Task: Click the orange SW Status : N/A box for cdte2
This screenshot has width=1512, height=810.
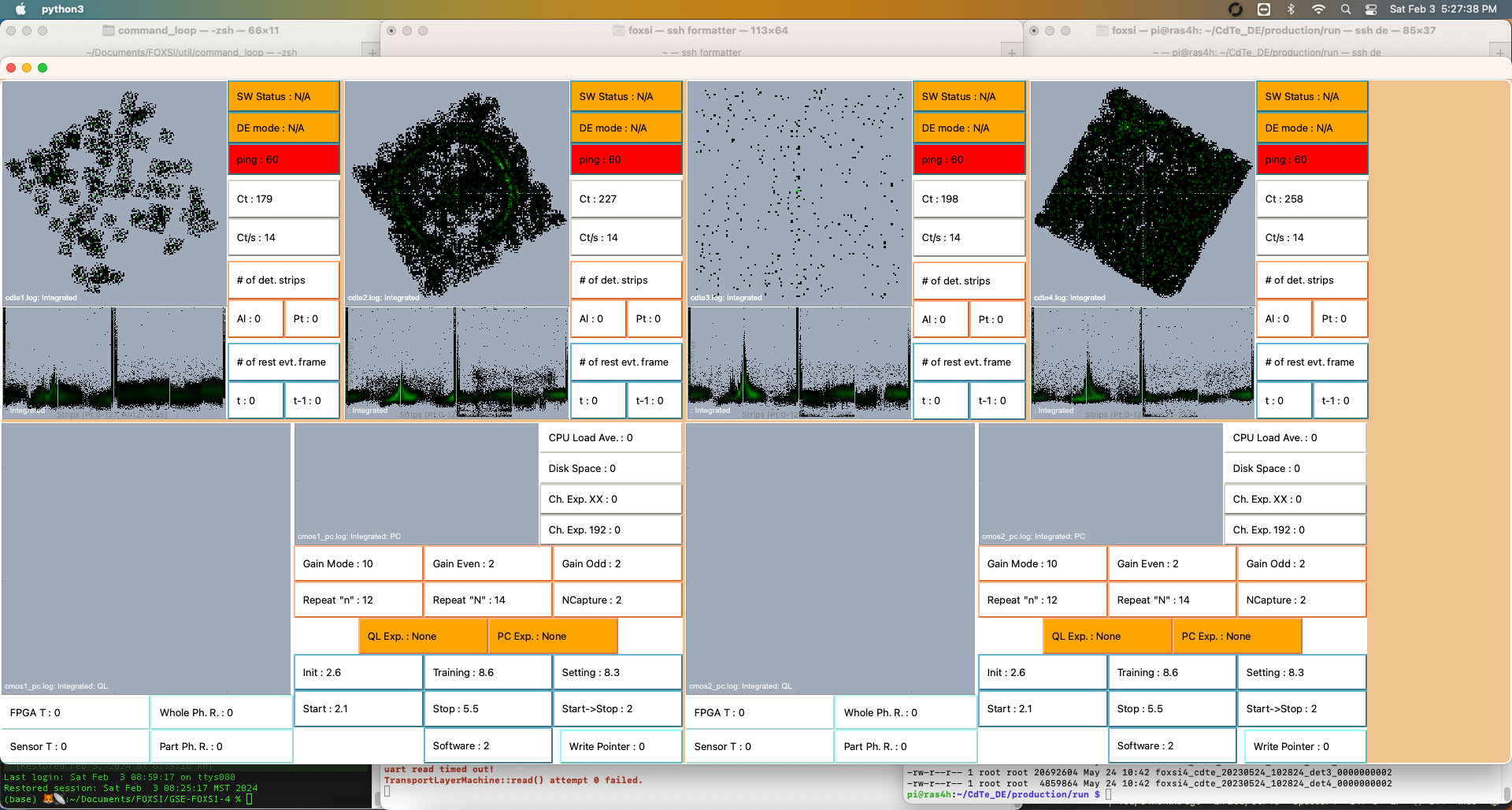Action: pyautogui.click(x=626, y=96)
